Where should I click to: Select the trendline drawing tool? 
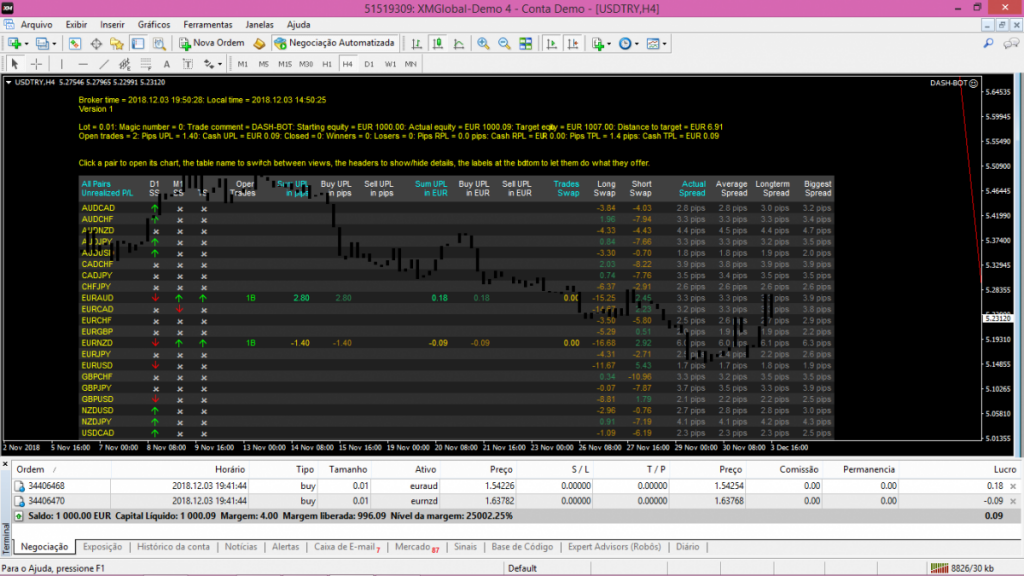[x=104, y=64]
